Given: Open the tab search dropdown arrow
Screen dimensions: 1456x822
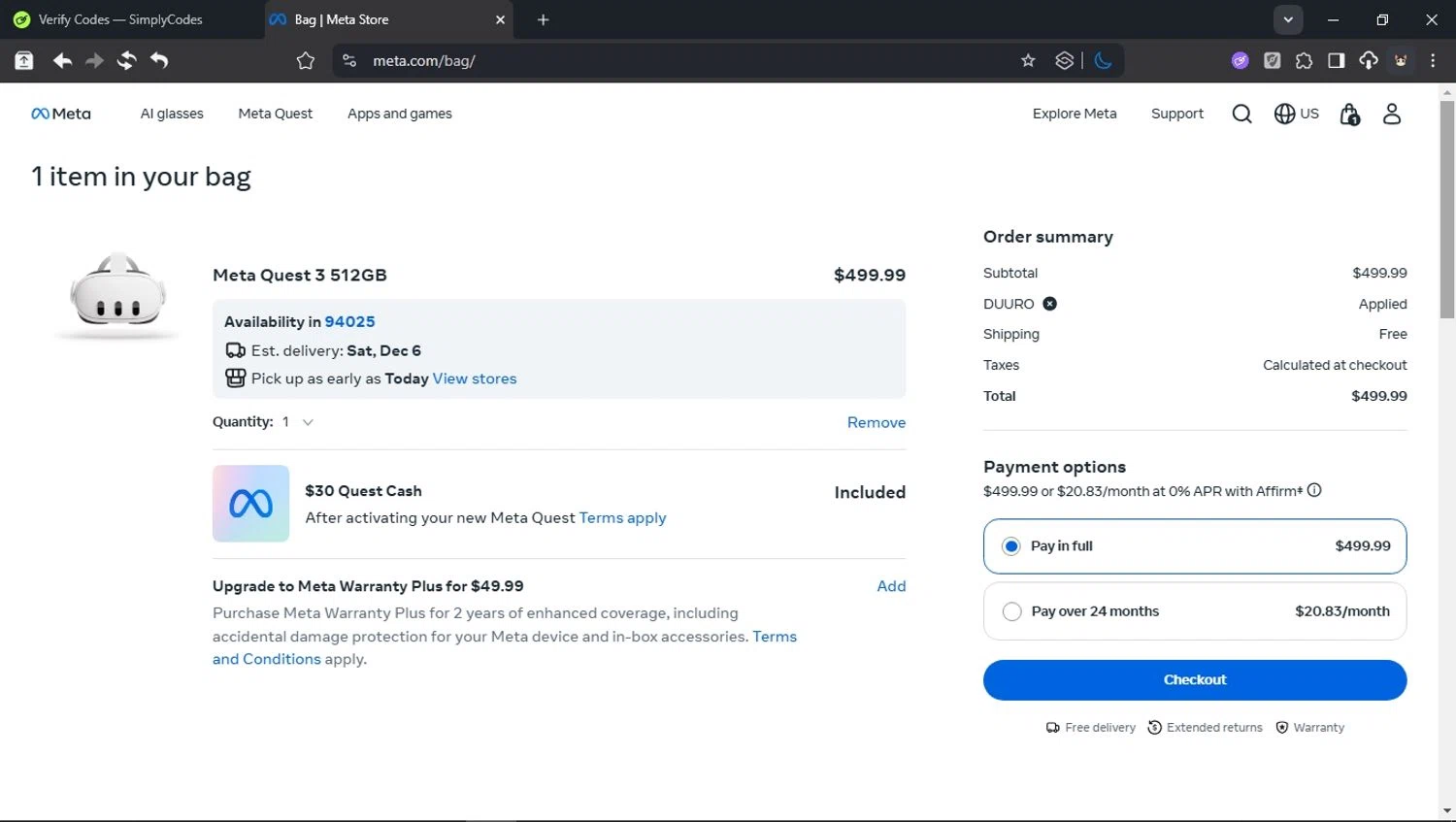Looking at the screenshot, I should 1287,19.
